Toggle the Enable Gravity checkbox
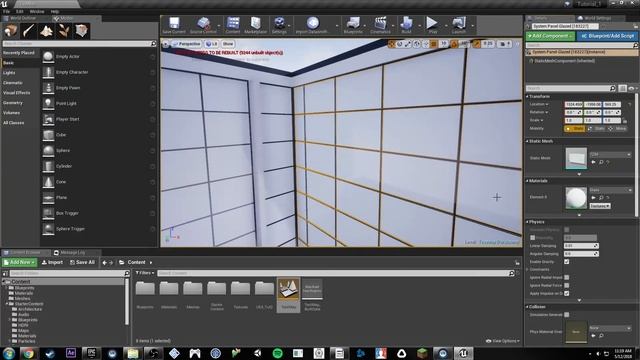 point(567,262)
